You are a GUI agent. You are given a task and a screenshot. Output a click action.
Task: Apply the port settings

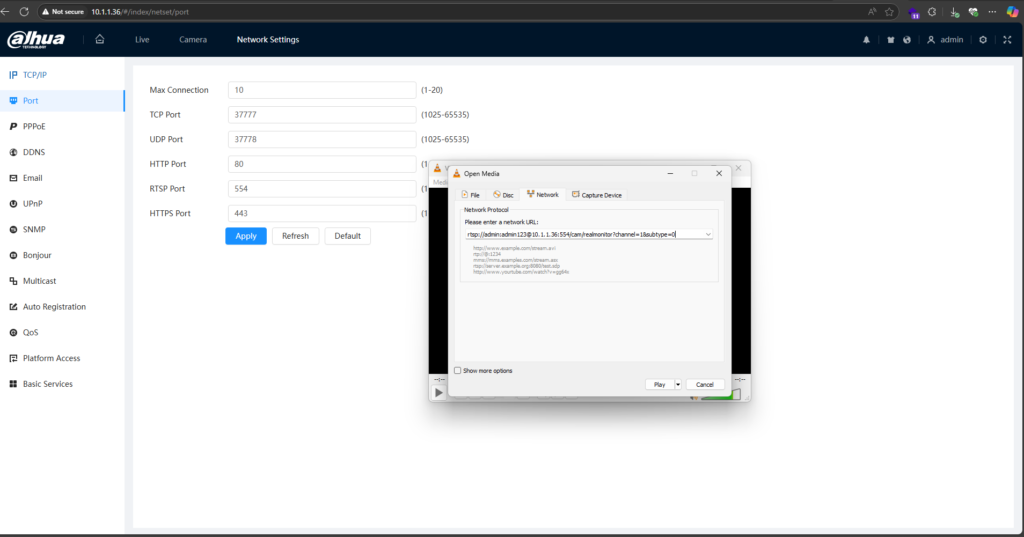pos(246,236)
